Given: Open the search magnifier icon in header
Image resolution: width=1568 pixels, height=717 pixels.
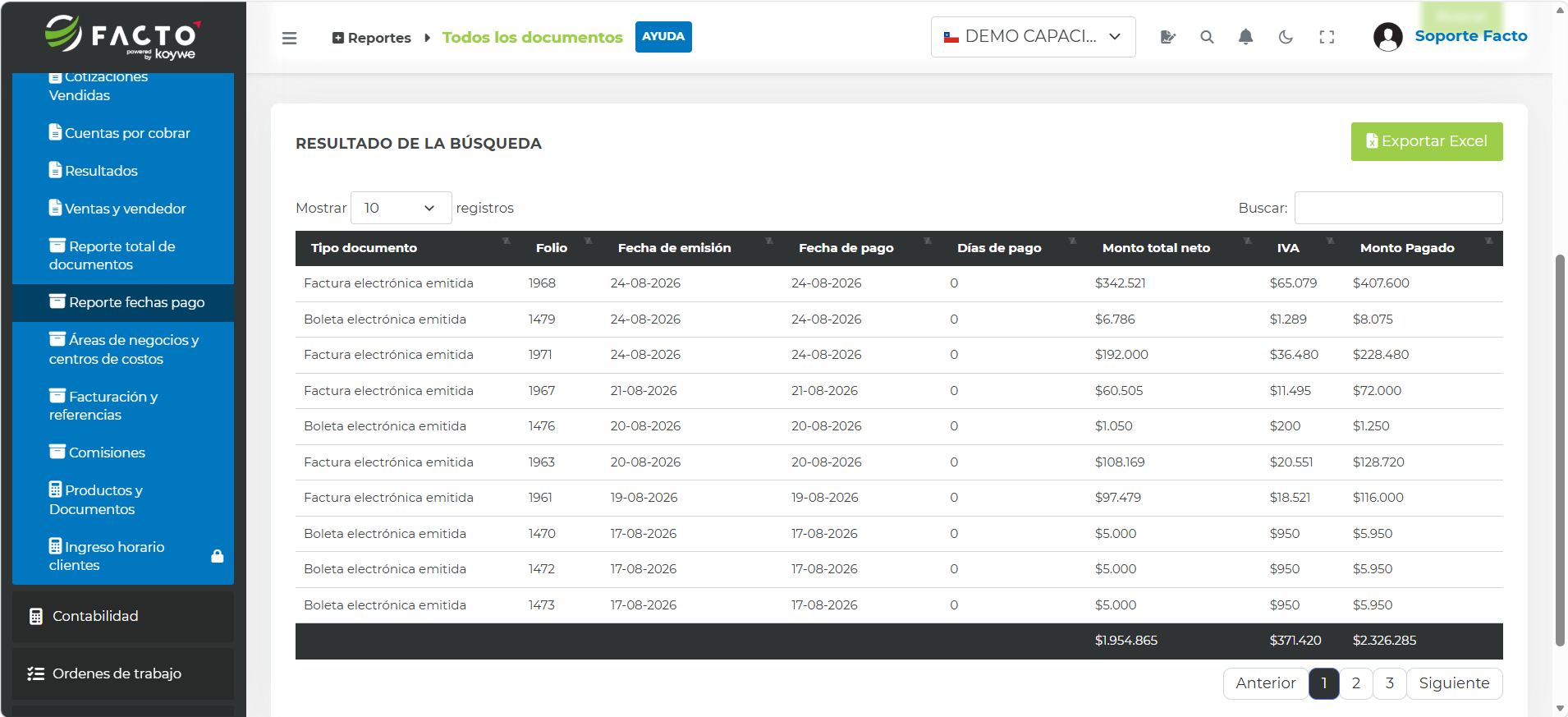Looking at the screenshot, I should (1207, 37).
